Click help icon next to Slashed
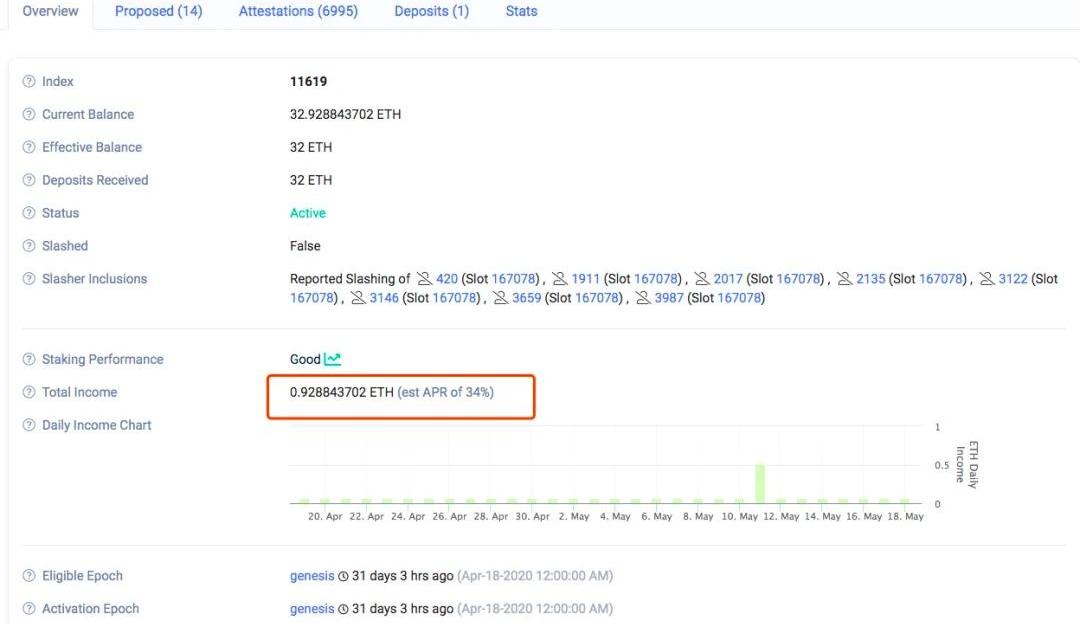1080x623 pixels. 29,246
